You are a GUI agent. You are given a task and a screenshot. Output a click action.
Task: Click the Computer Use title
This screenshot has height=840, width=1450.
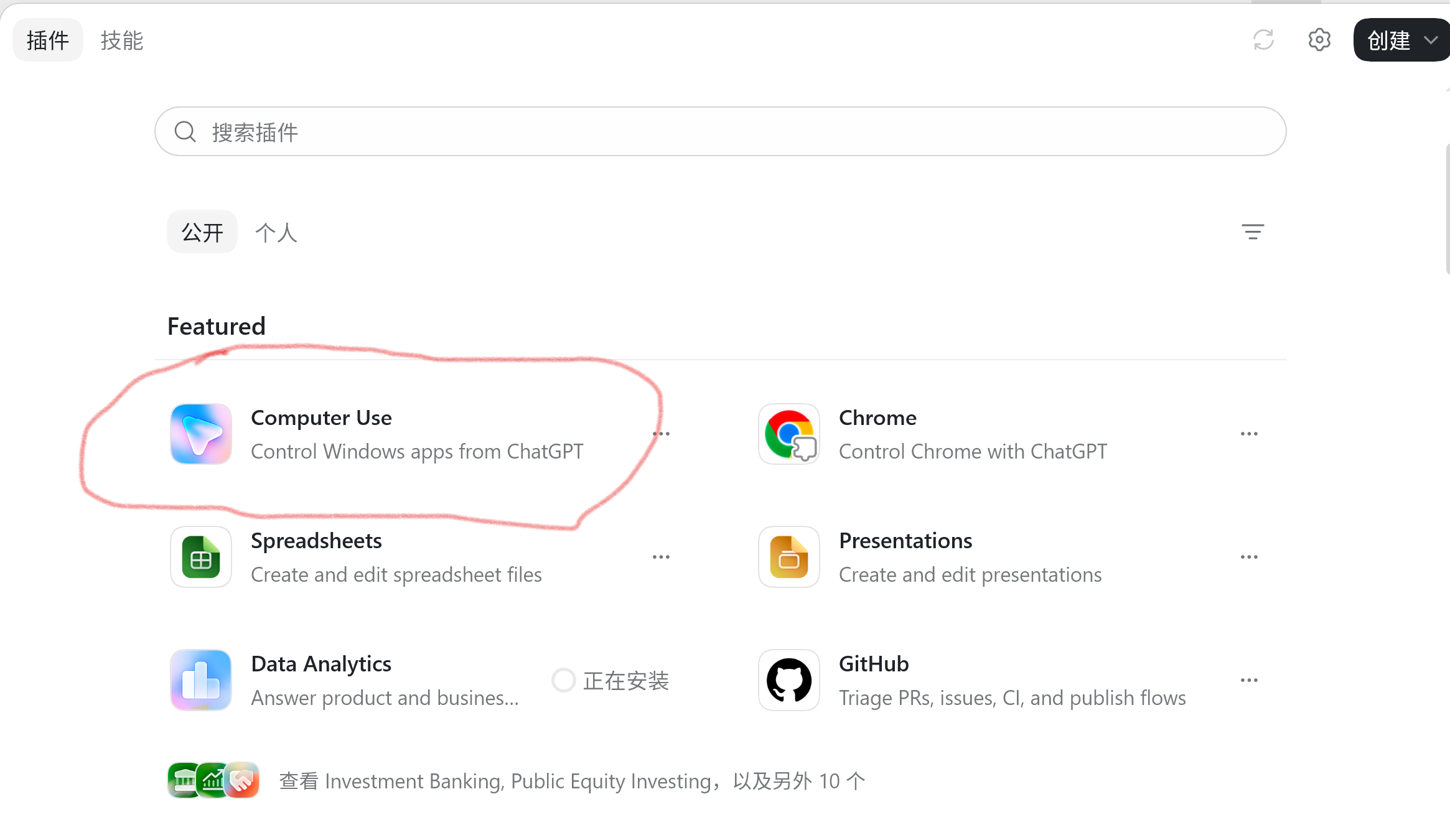pyautogui.click(x=321, y=418)
